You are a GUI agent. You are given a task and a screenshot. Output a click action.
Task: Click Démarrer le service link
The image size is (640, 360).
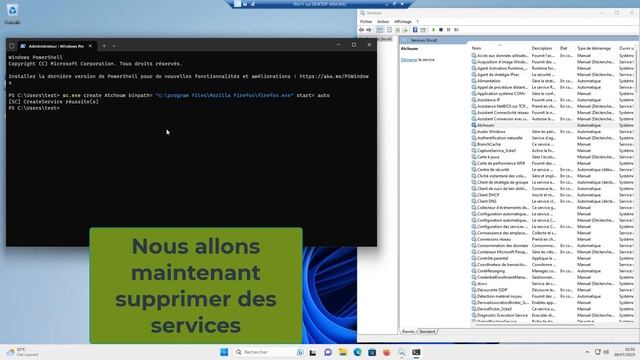(409, 60)
